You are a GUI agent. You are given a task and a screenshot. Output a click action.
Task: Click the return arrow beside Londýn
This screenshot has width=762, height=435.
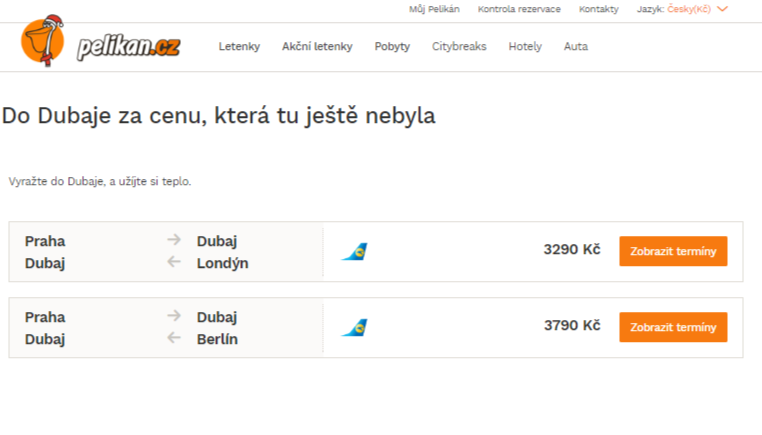174,262
